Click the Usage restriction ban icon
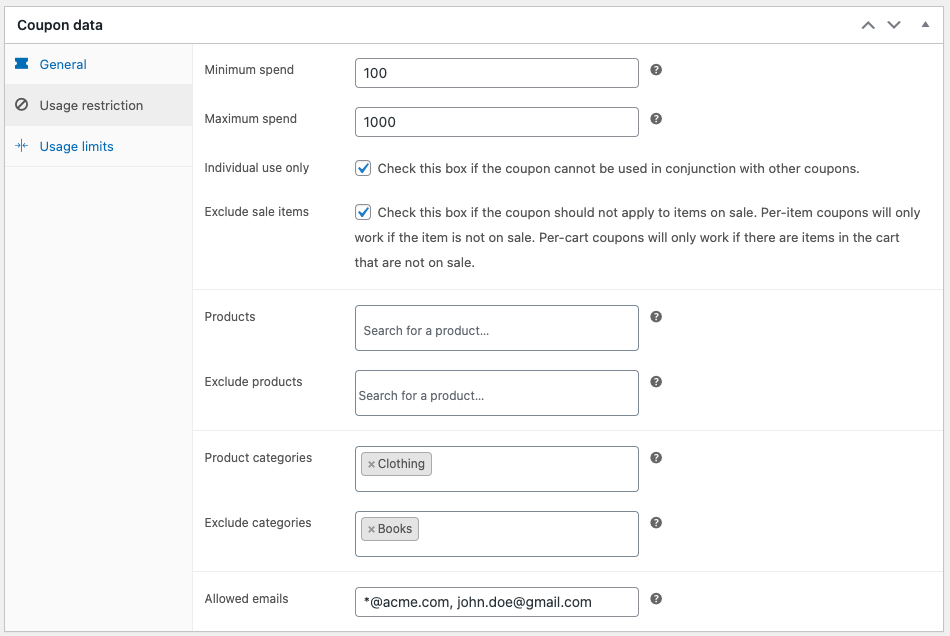The image size is (950, 636). [22, 105]
